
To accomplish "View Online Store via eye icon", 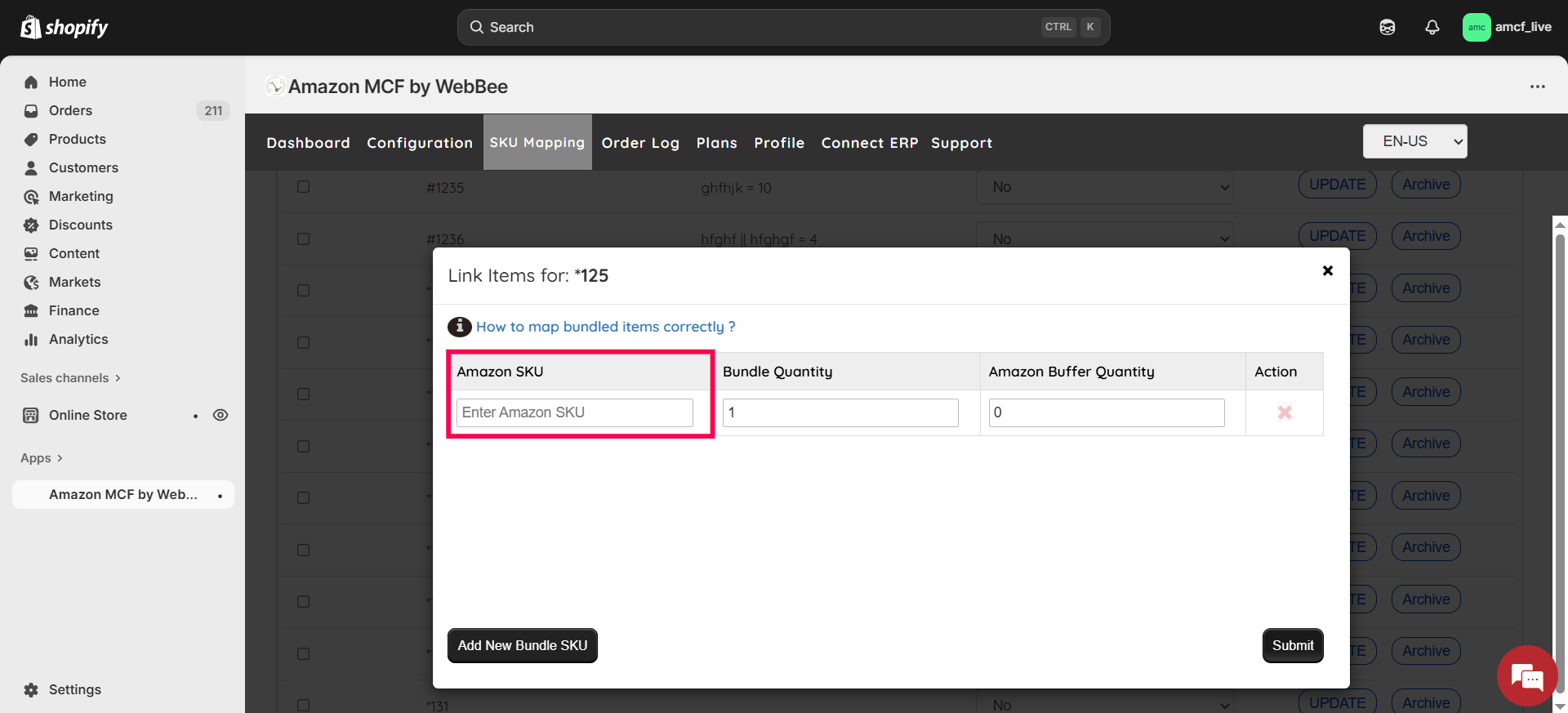I will pyautogui.click(x=220, y=415).
